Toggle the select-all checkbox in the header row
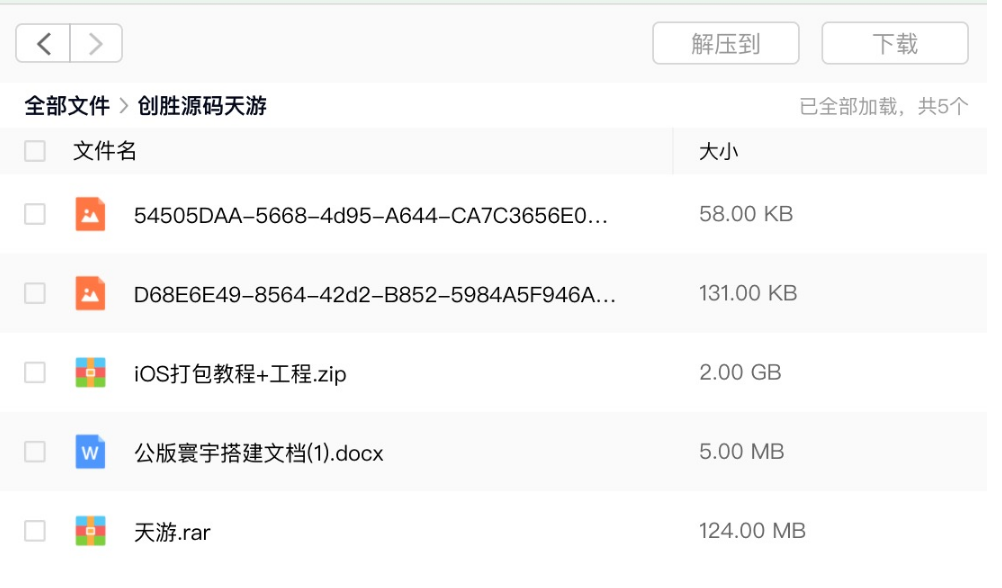Image resolution: width=1002 pixels, height=588 pixels. 36,151
